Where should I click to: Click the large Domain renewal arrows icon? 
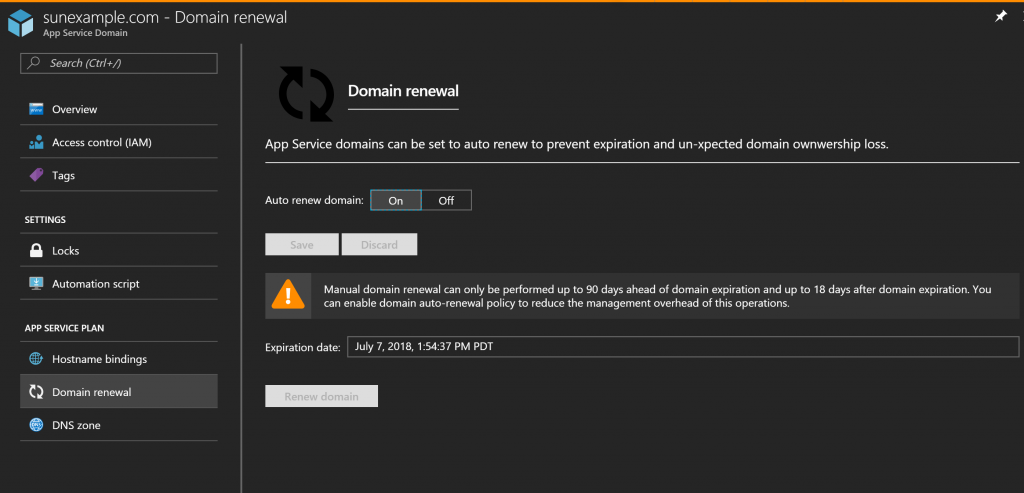[x=304, y=93]
